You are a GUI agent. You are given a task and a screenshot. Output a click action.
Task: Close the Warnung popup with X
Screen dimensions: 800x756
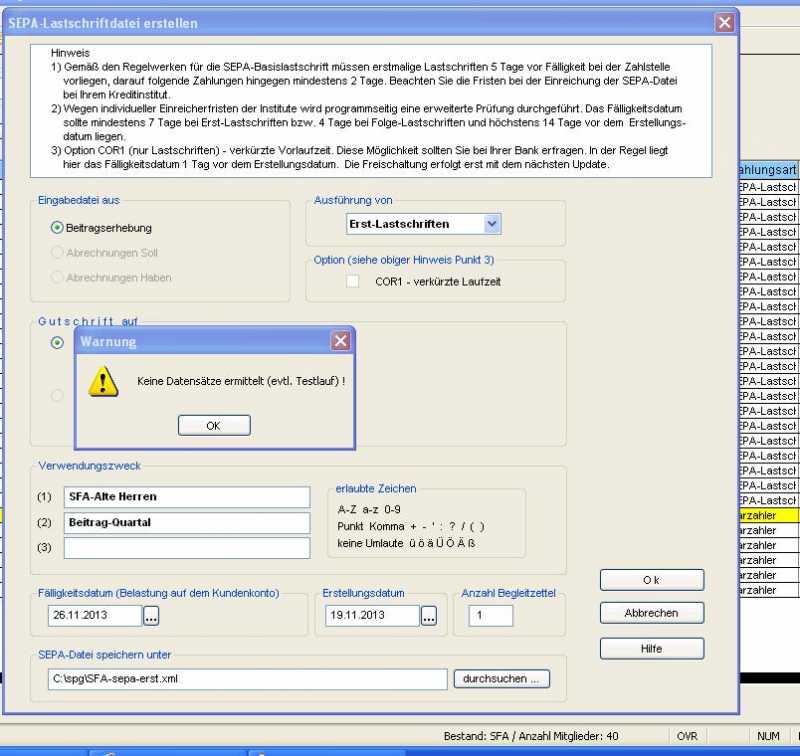[341, 341]
